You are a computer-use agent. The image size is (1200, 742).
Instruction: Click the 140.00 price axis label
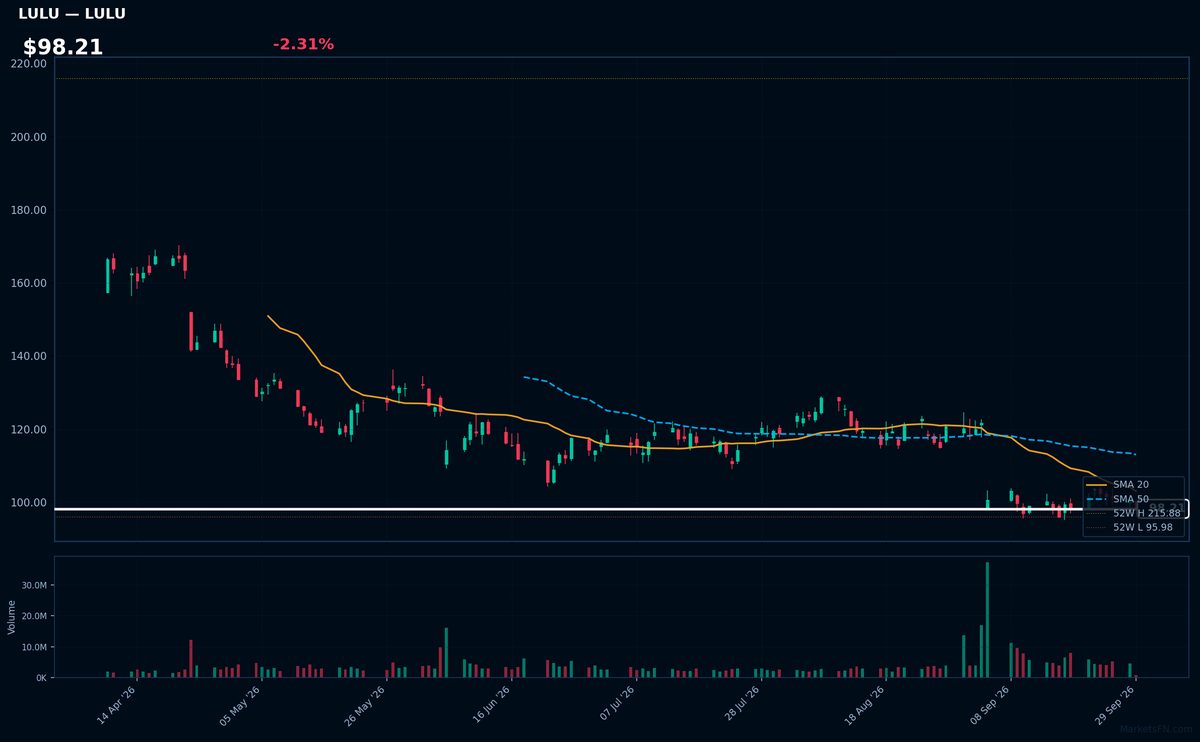(x=29, y=356)
